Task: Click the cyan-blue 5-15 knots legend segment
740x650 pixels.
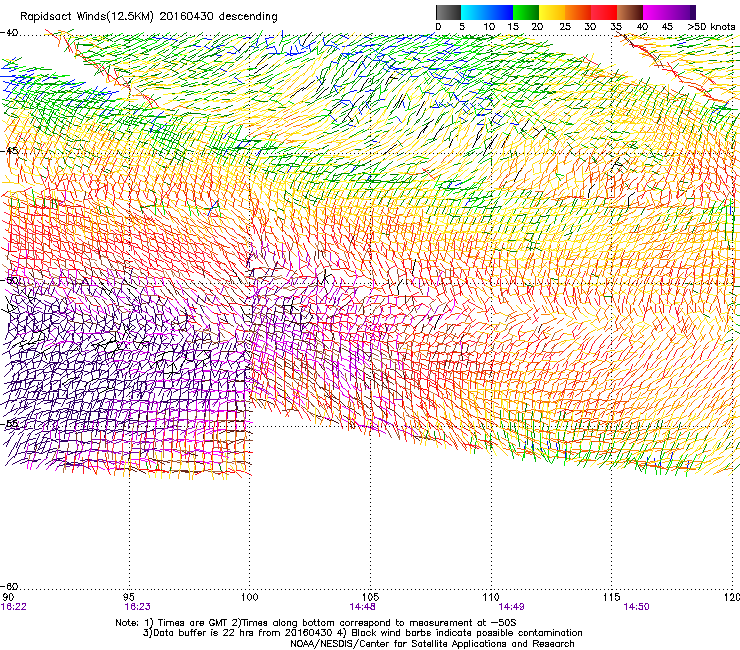Action: [487, 12]
